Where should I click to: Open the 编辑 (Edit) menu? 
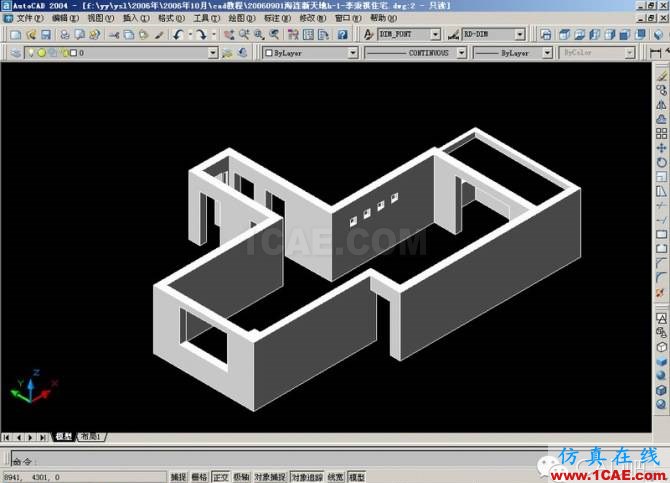point(65,18)
